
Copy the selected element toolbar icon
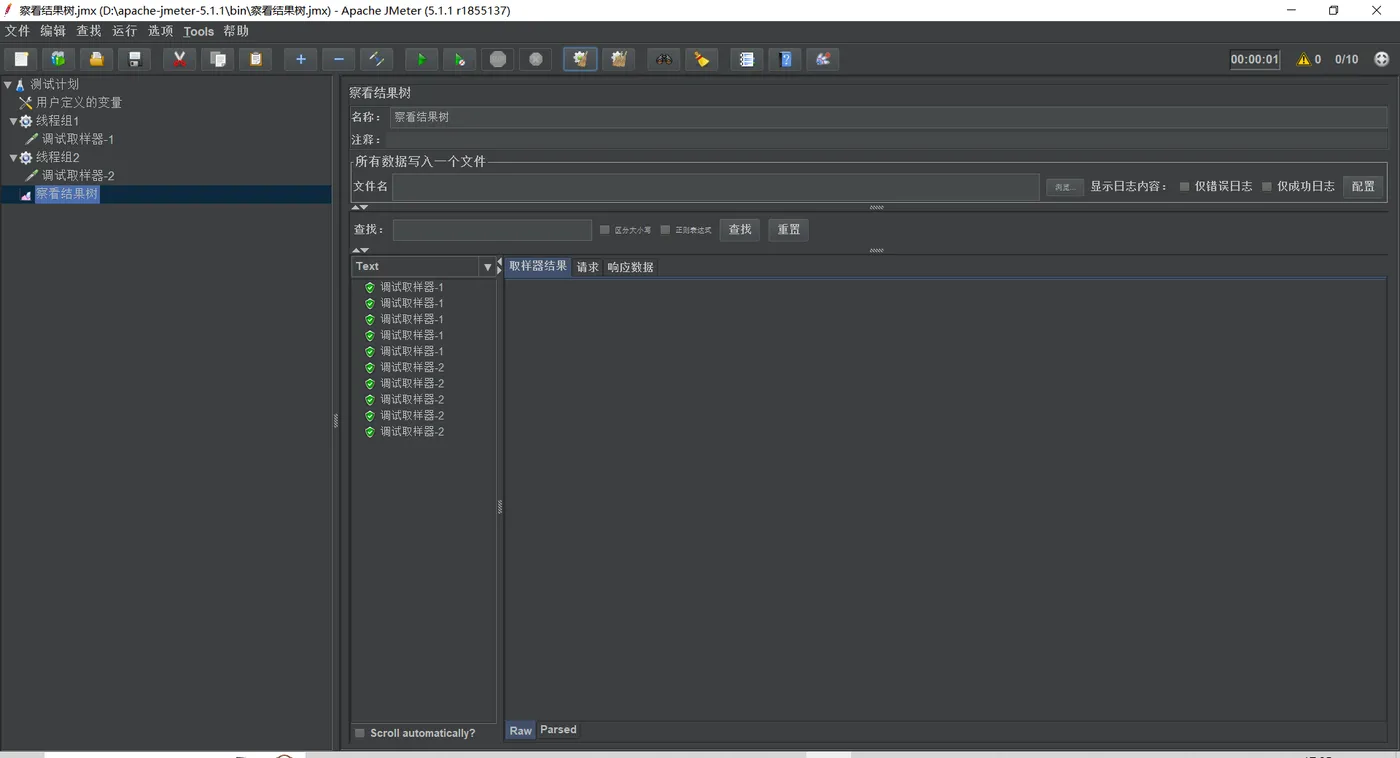[218, 59]
